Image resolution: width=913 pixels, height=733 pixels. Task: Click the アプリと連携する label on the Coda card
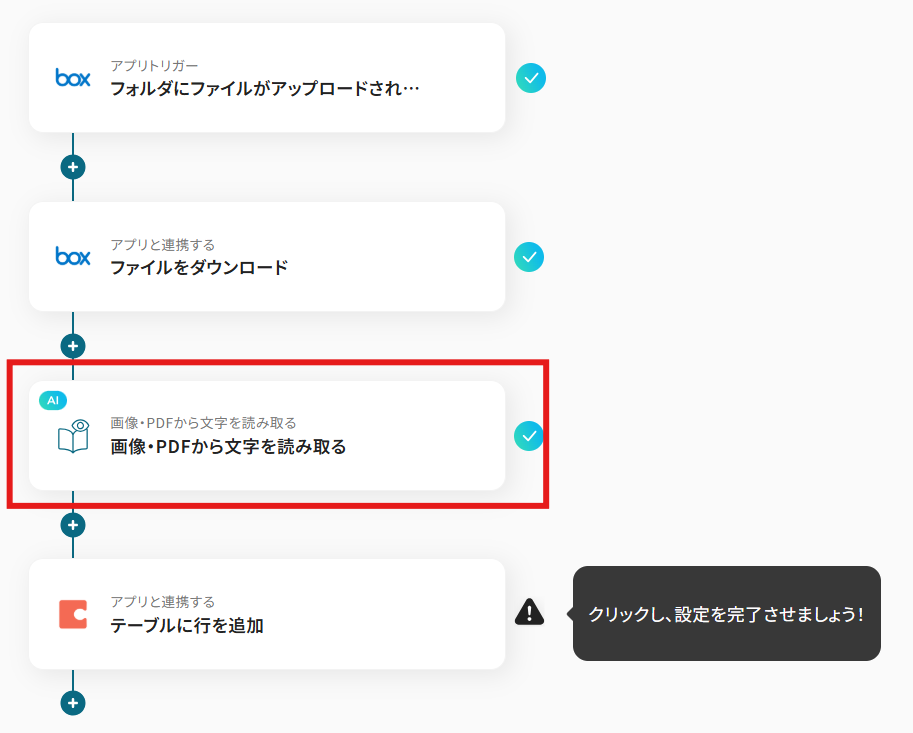click(x=162, y=602)
